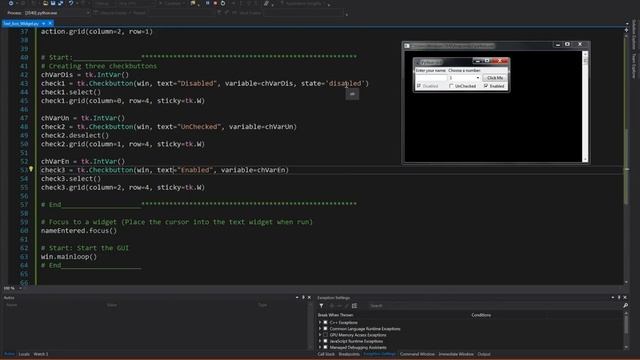Close the Autos panel
The image size is (640, 360).
(x=309, y=298)
